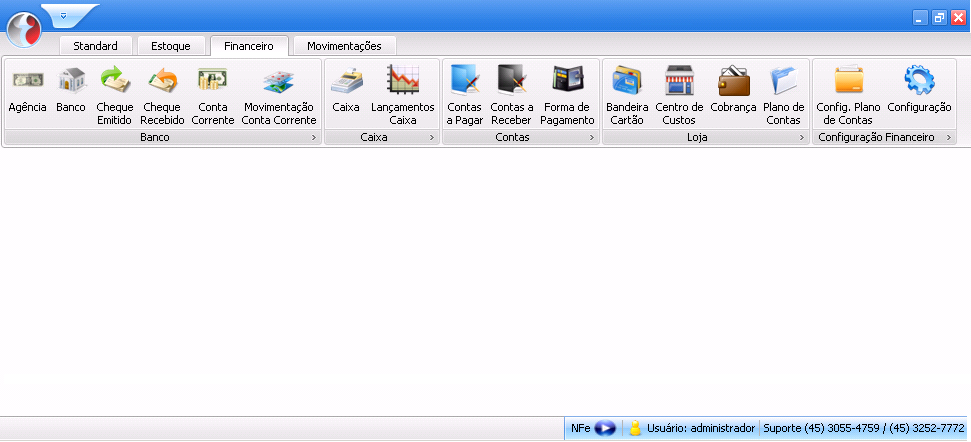Restore down the application window
971x442 pixels.
pos(939,18)
